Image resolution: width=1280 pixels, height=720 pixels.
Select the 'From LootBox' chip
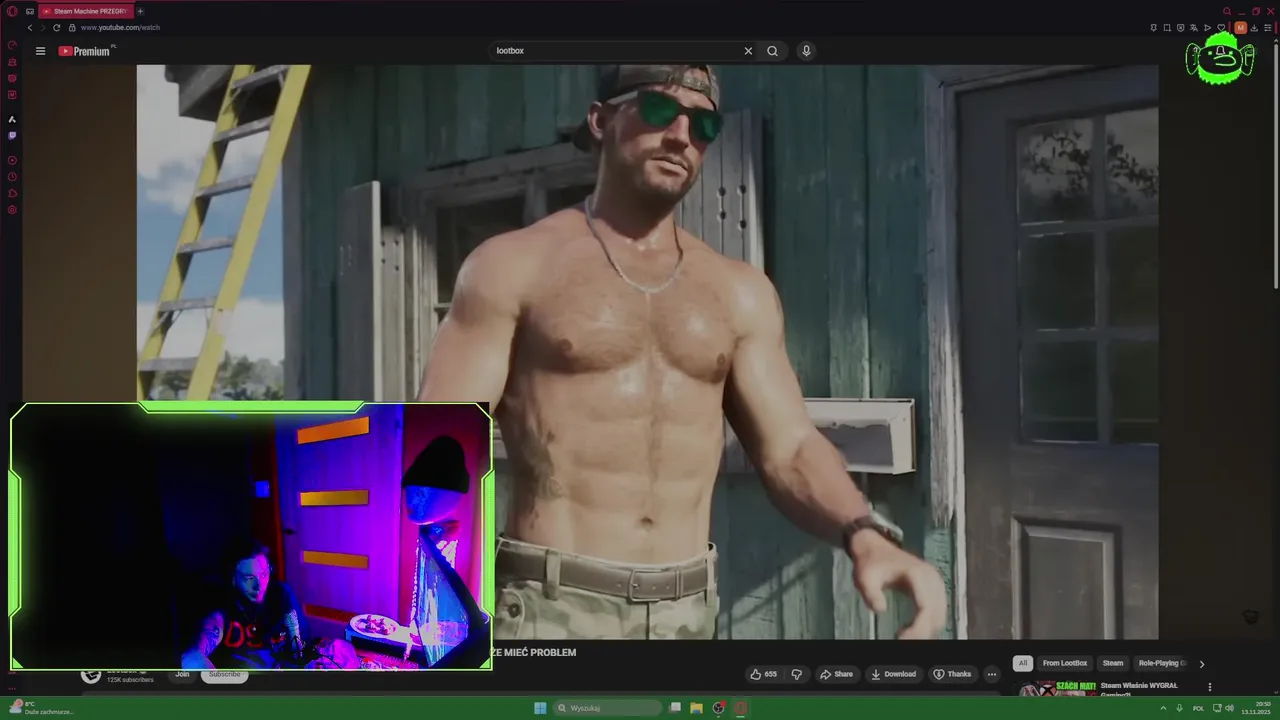pos(1064,663)
